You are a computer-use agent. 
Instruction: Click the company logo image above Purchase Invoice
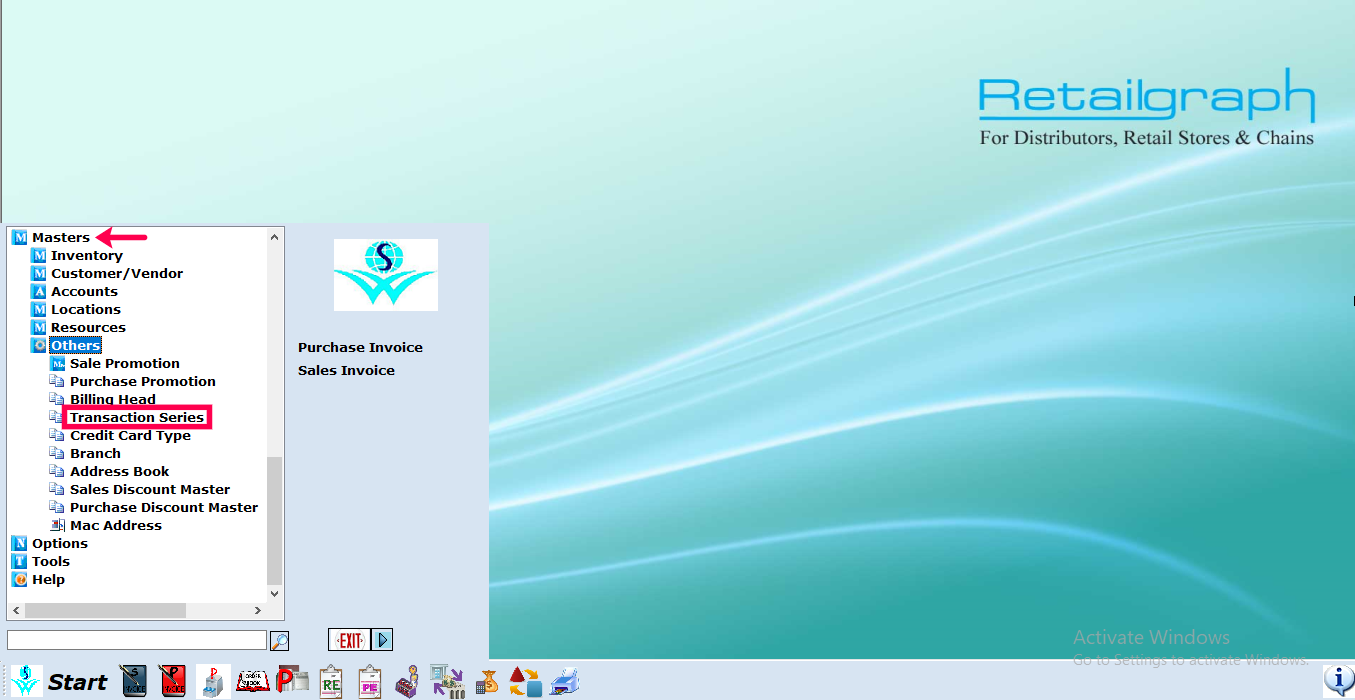[x=385, y=275]
